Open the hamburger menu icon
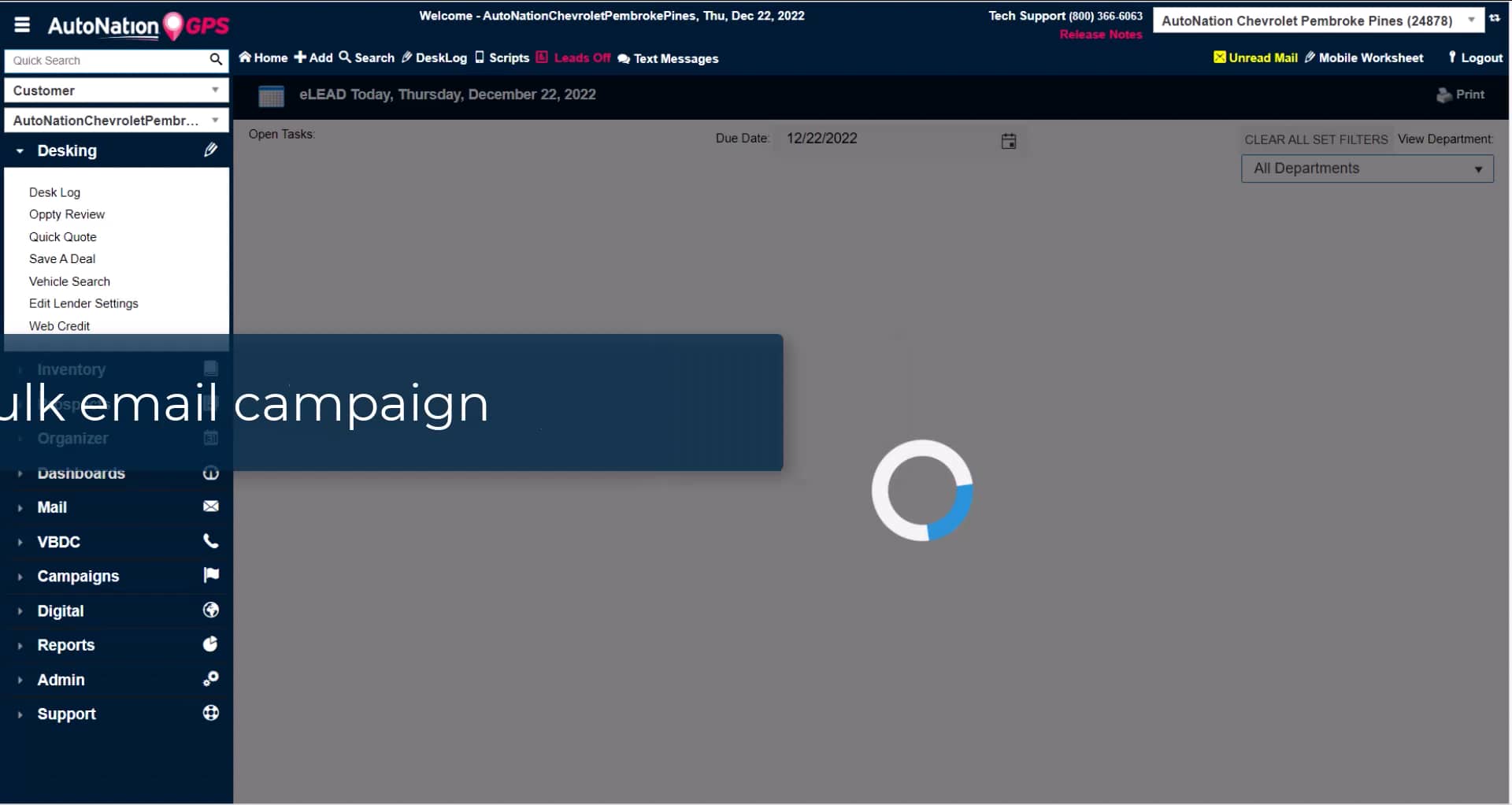 pyautogui.click(x=21, y=24)
